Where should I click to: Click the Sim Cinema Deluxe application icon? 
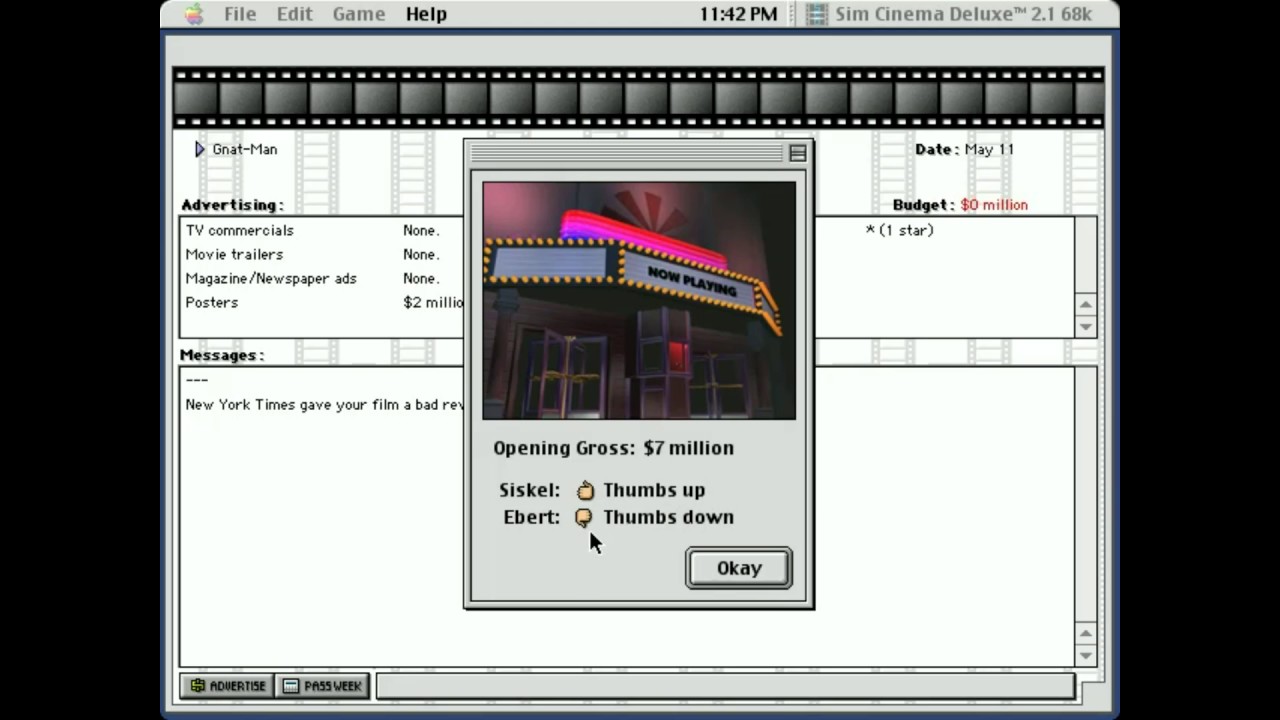[817, 14]
